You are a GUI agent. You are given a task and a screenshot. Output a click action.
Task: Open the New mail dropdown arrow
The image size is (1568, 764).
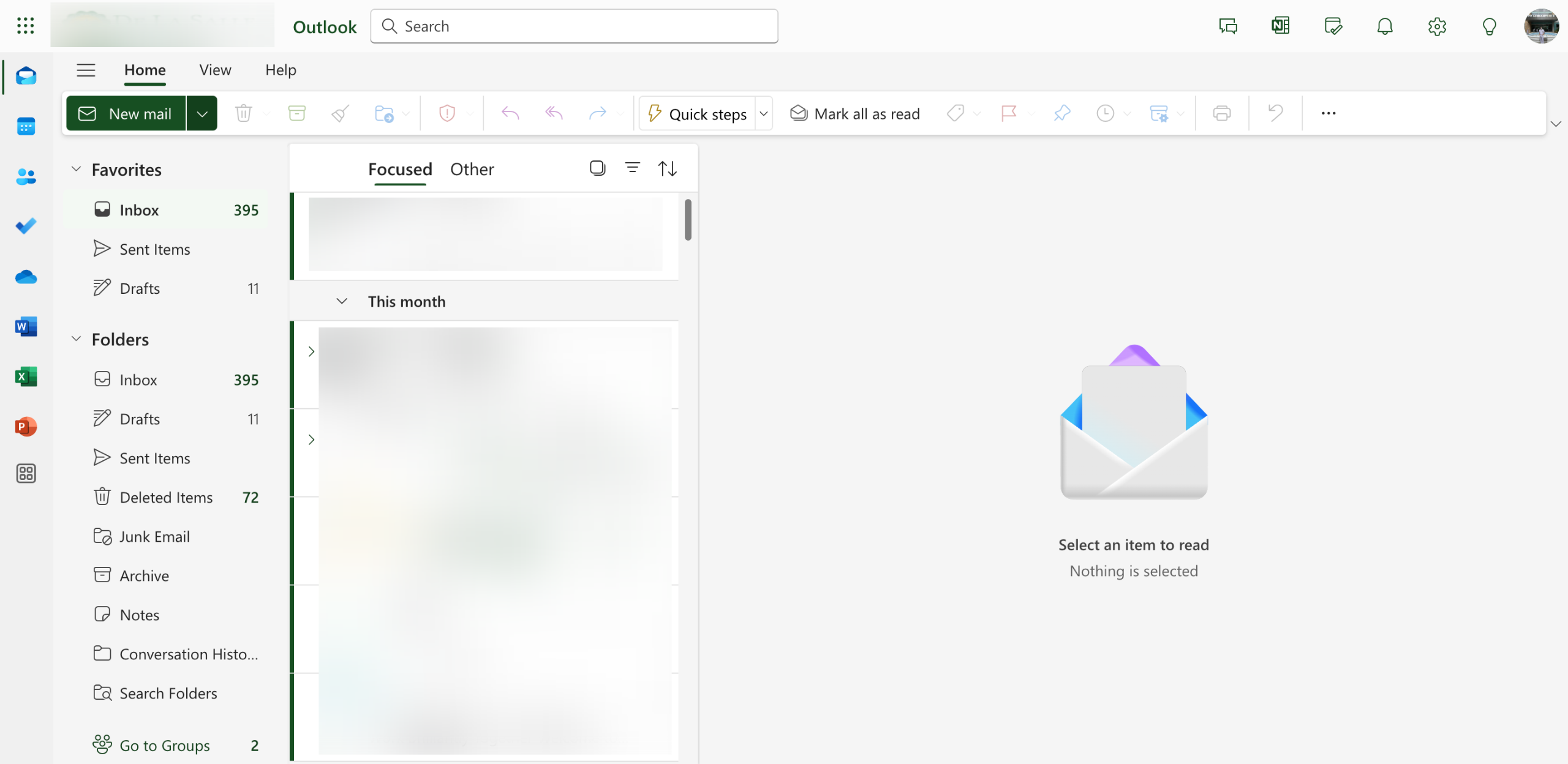click(x=202, y=114)
